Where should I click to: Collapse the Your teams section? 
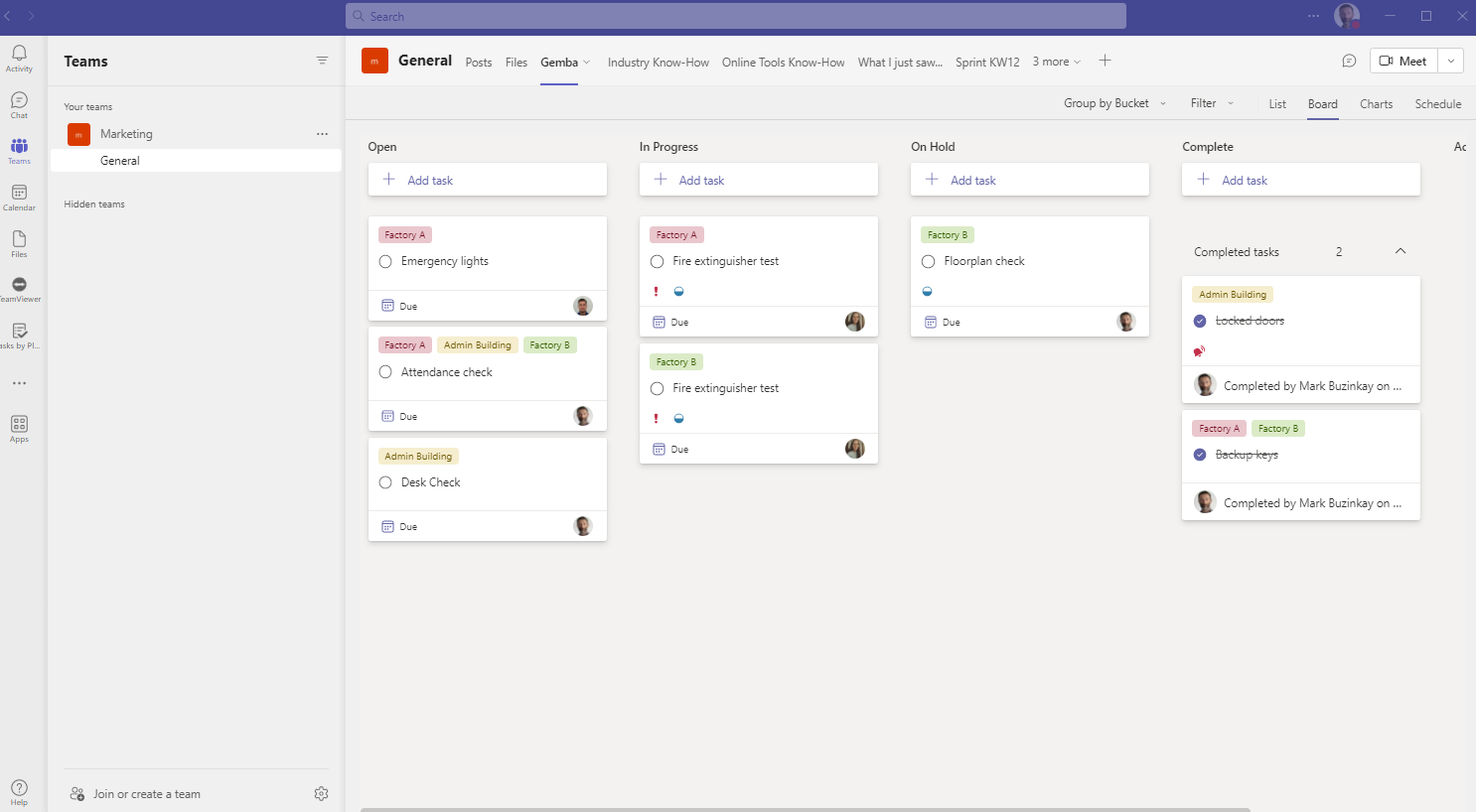88,107
